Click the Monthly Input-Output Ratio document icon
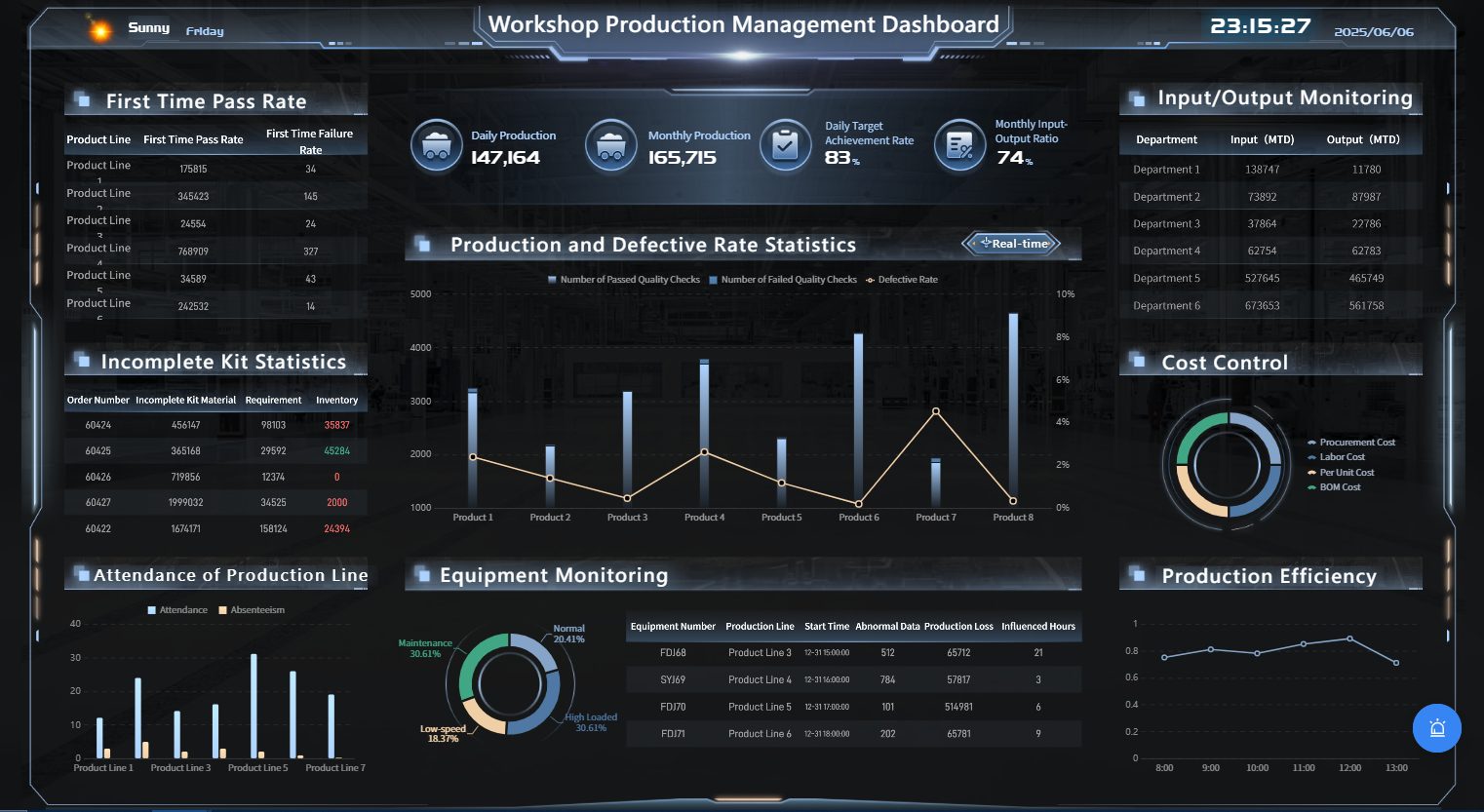Viewport: 1484px width, 812px height. pyautogui.click(x=959, y=145)
